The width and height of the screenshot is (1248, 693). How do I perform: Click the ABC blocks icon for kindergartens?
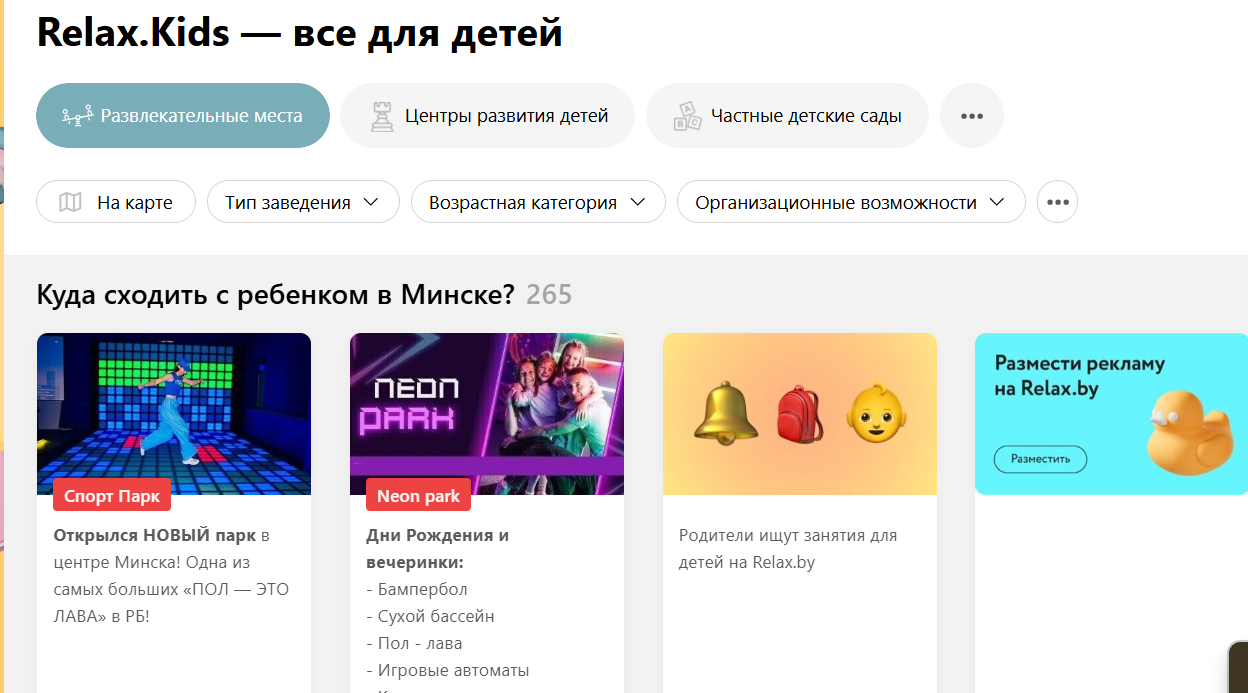687,116
